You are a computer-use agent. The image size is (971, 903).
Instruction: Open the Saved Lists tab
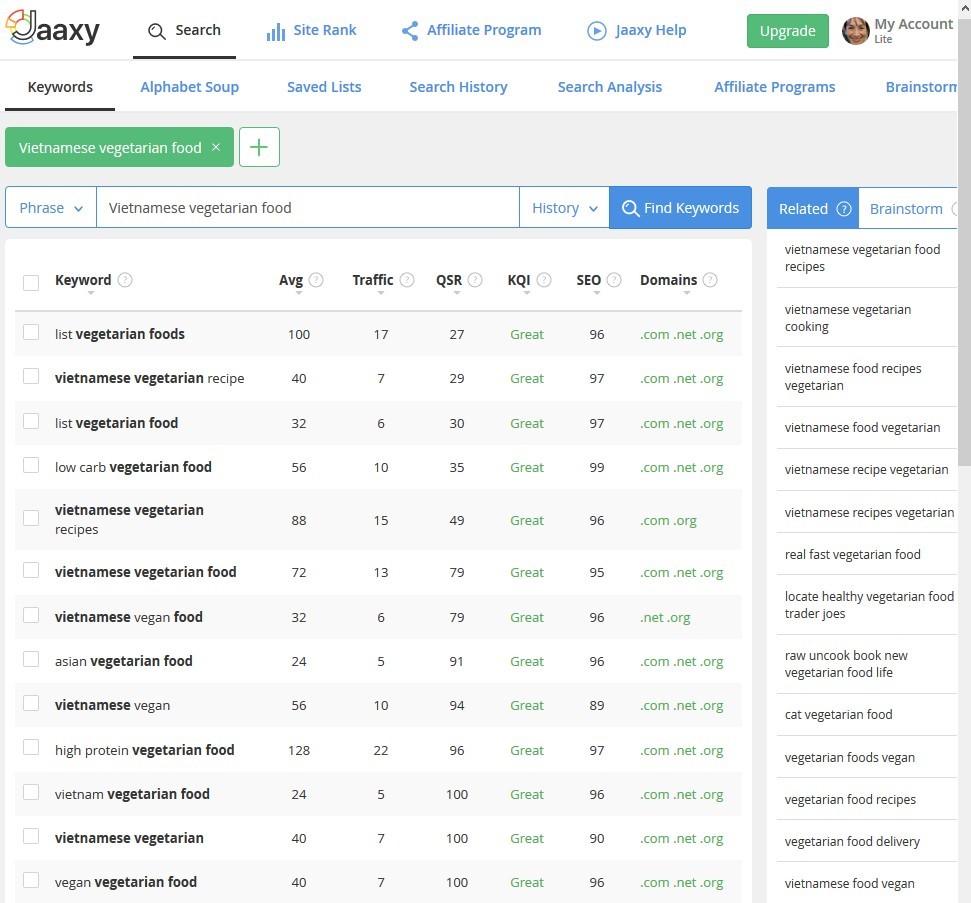324,87
